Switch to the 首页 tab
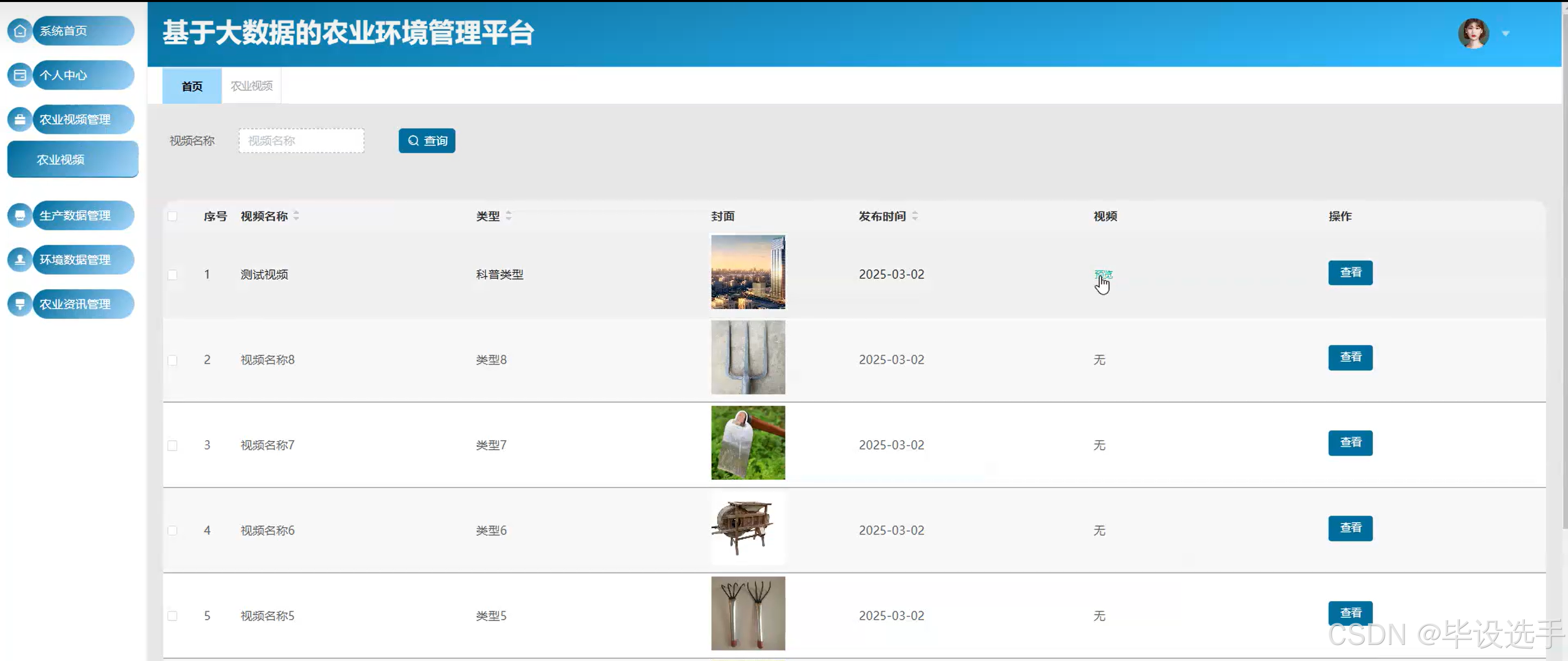The width and height of the screenshot is (1568, 661). [x=191, y=86]
